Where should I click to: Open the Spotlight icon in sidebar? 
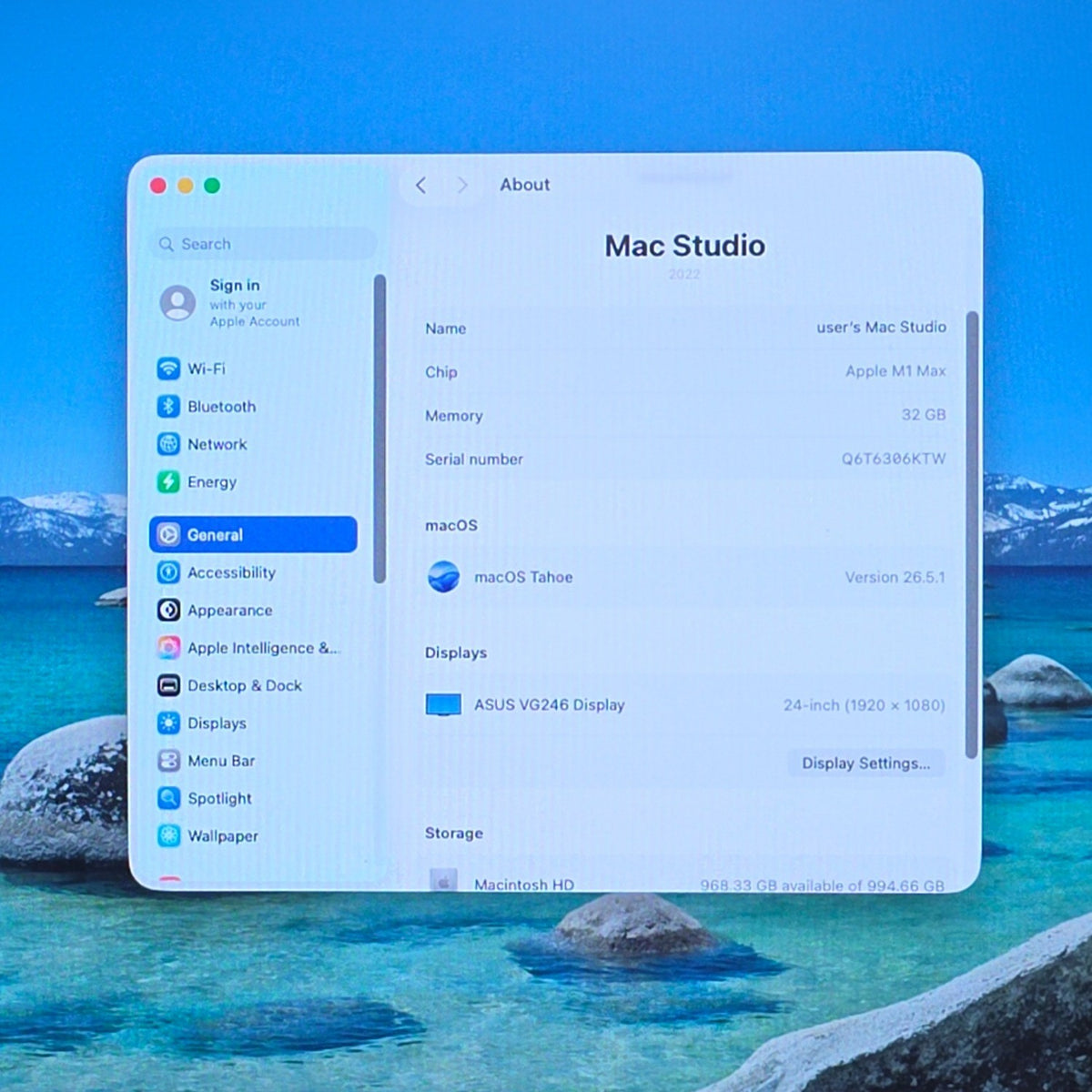[x=168, y=798]
